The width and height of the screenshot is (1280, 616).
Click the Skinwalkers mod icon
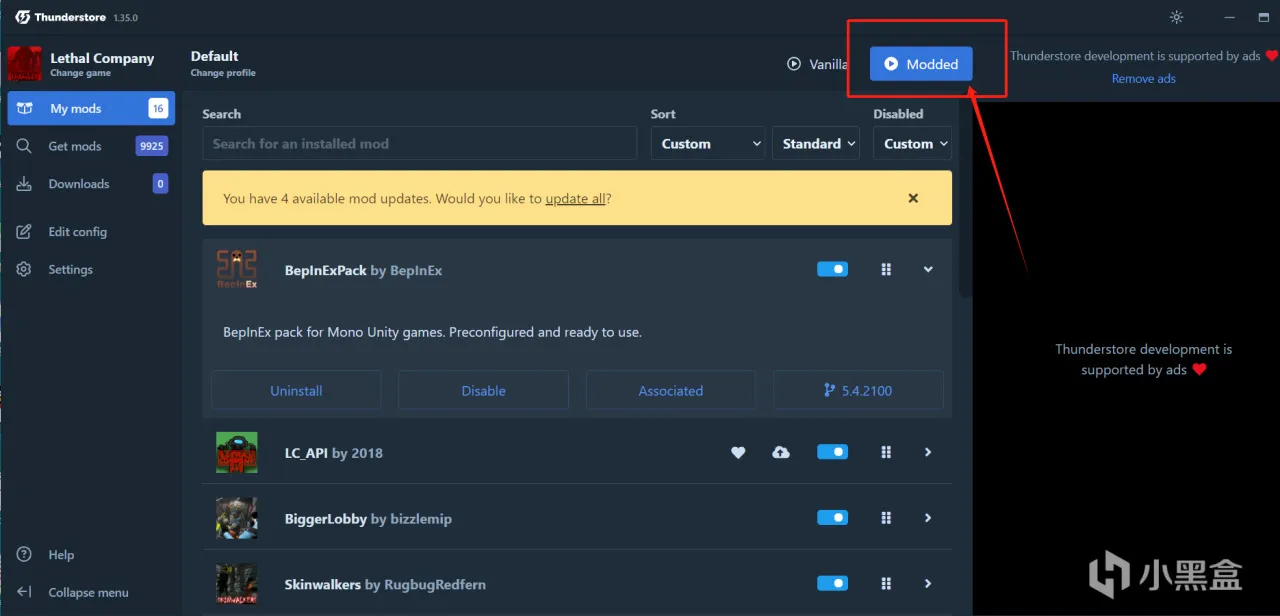pyautogui.click(x=237, y=584)
